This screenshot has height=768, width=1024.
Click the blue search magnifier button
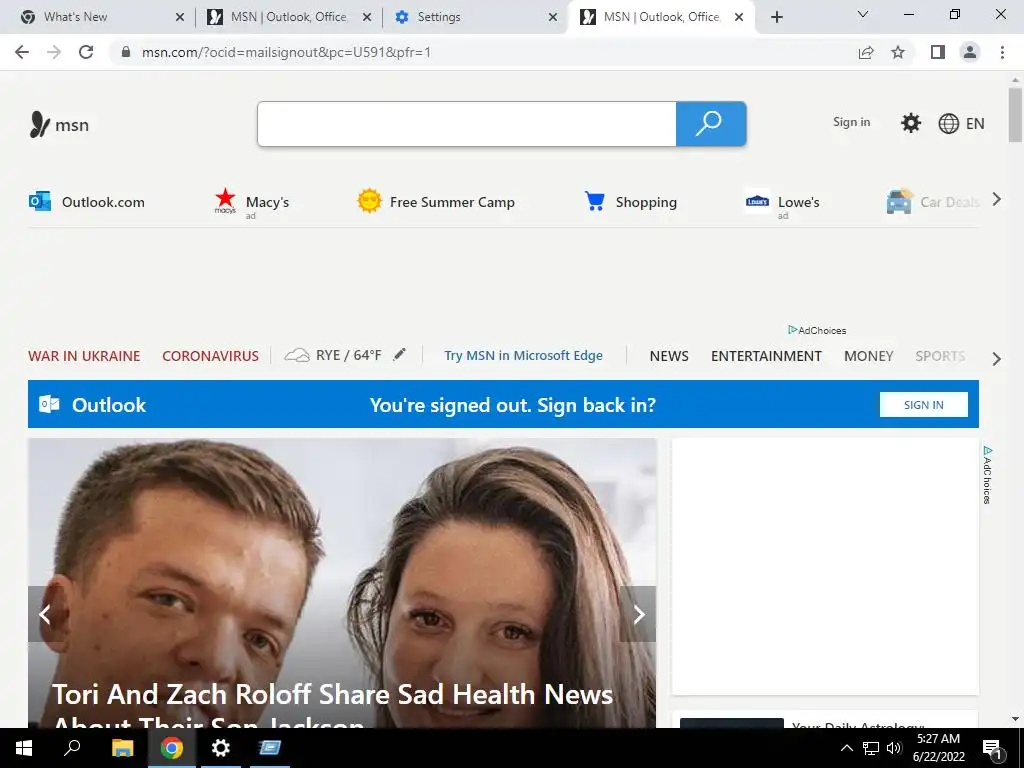point(711,123)
